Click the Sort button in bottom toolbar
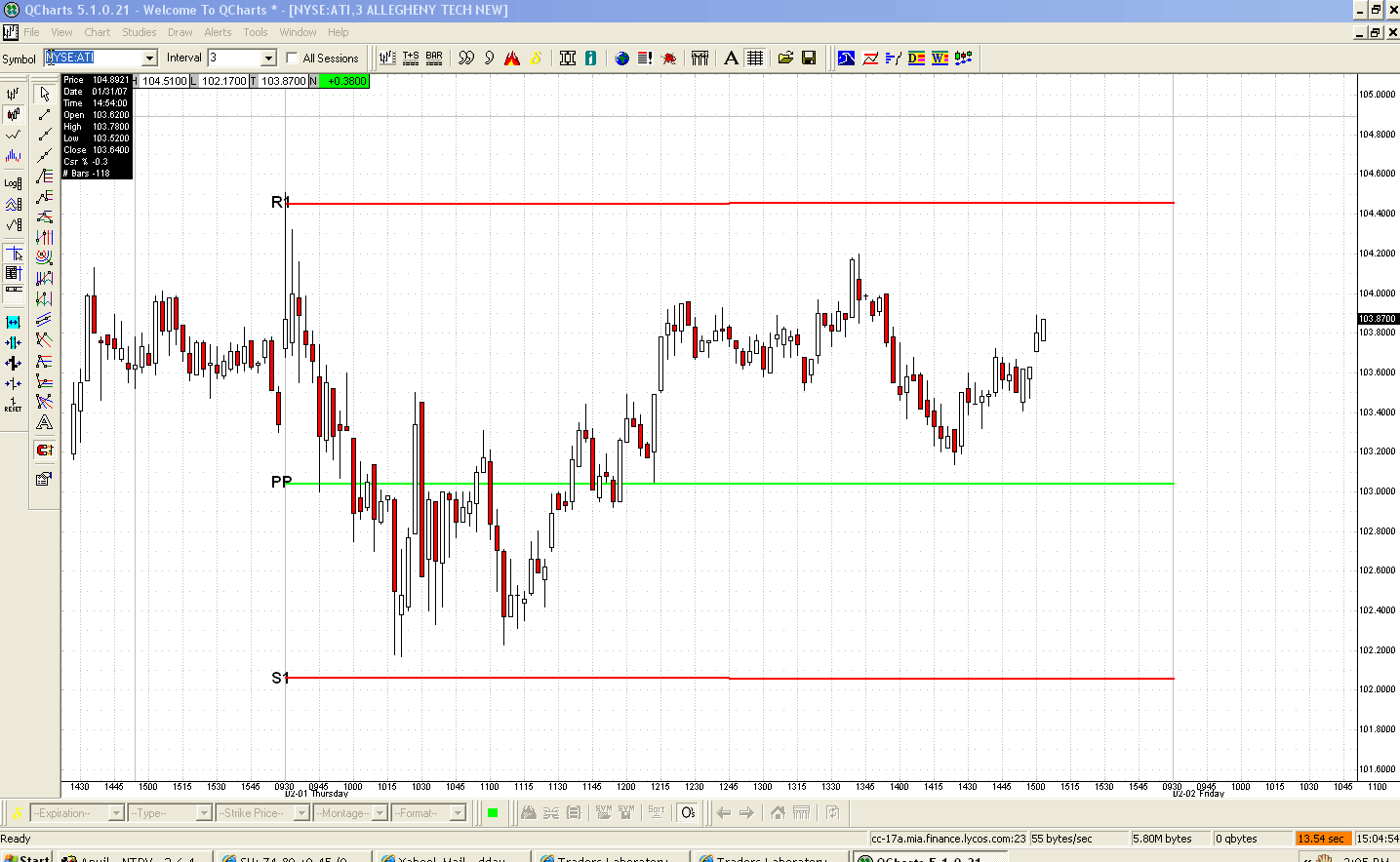This screenshot has width=1400, height=862. [657, 811]
